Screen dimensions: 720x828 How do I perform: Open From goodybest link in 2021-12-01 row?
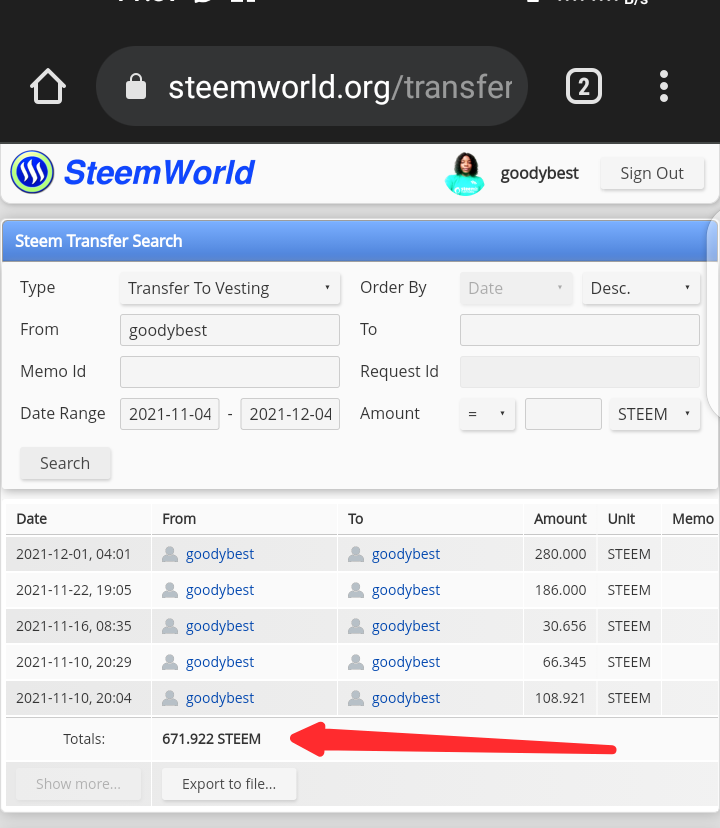click(x=220, y=554)
